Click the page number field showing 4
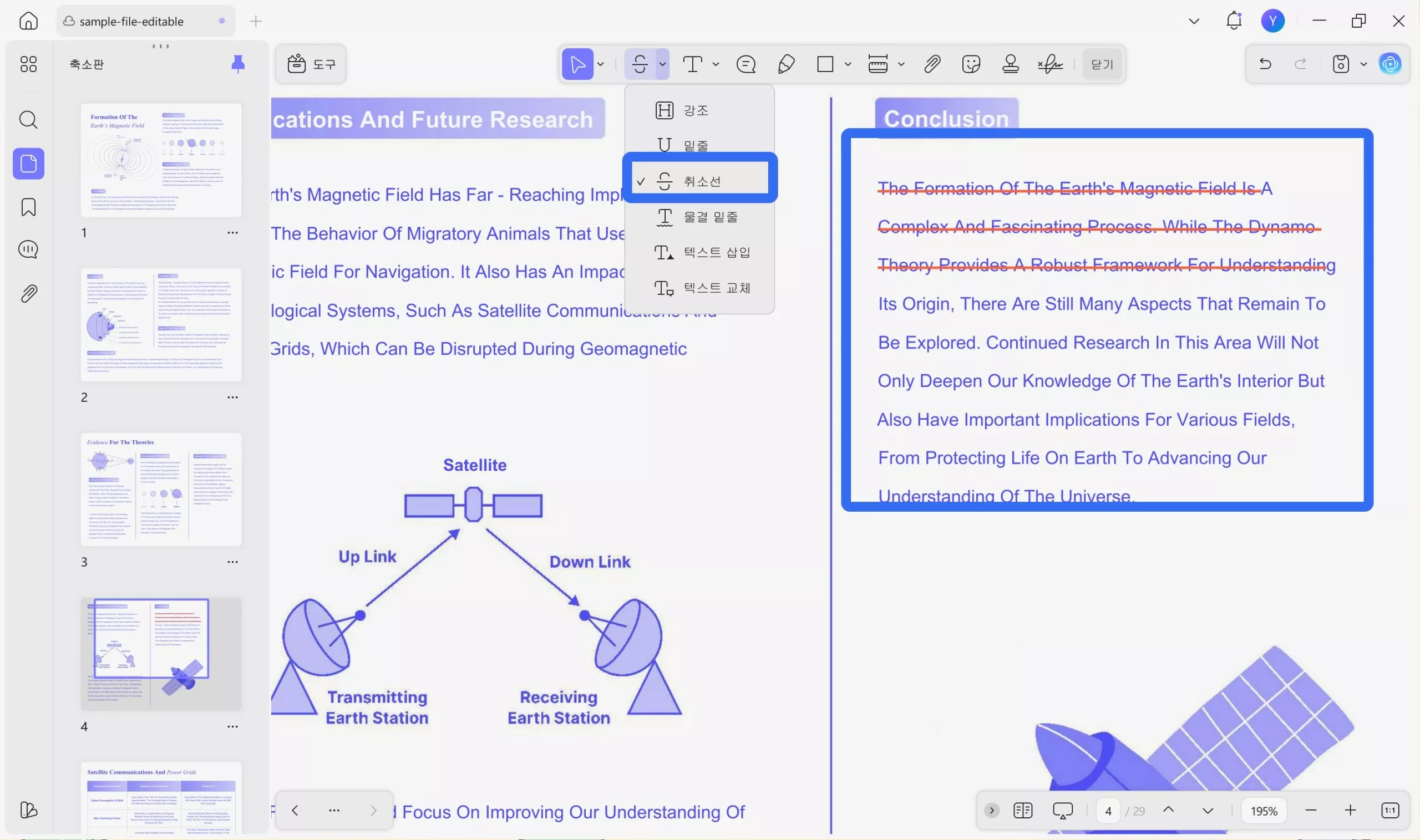This screenshot has width=1420, height=840. 1108,811
